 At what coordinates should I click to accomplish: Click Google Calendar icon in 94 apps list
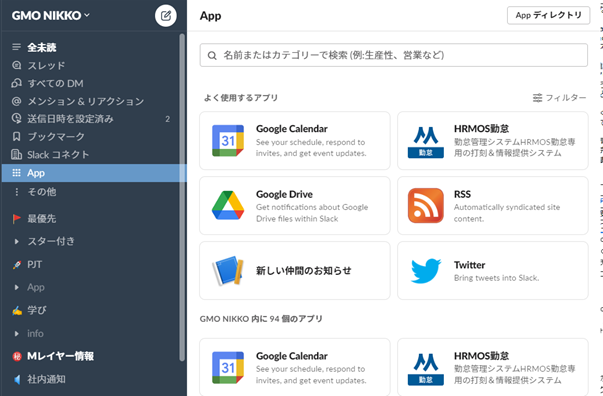[x=228, y=368]
